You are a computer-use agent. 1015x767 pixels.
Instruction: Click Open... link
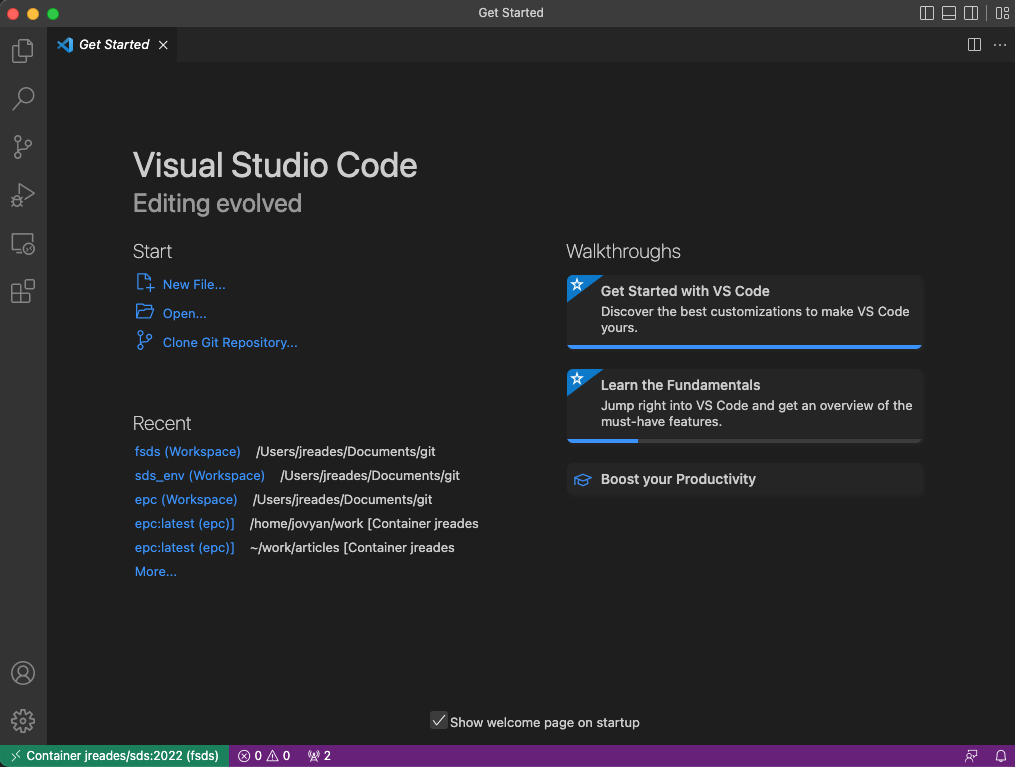(184, 313)
